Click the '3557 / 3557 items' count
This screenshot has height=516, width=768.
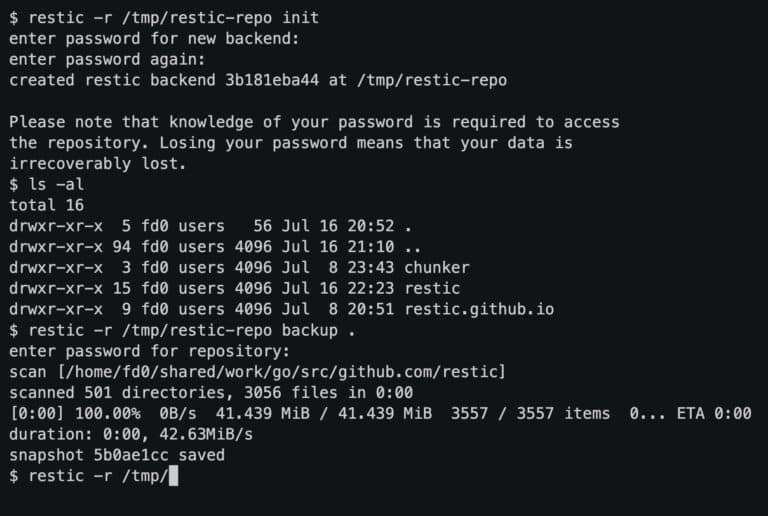coord(530,414)
